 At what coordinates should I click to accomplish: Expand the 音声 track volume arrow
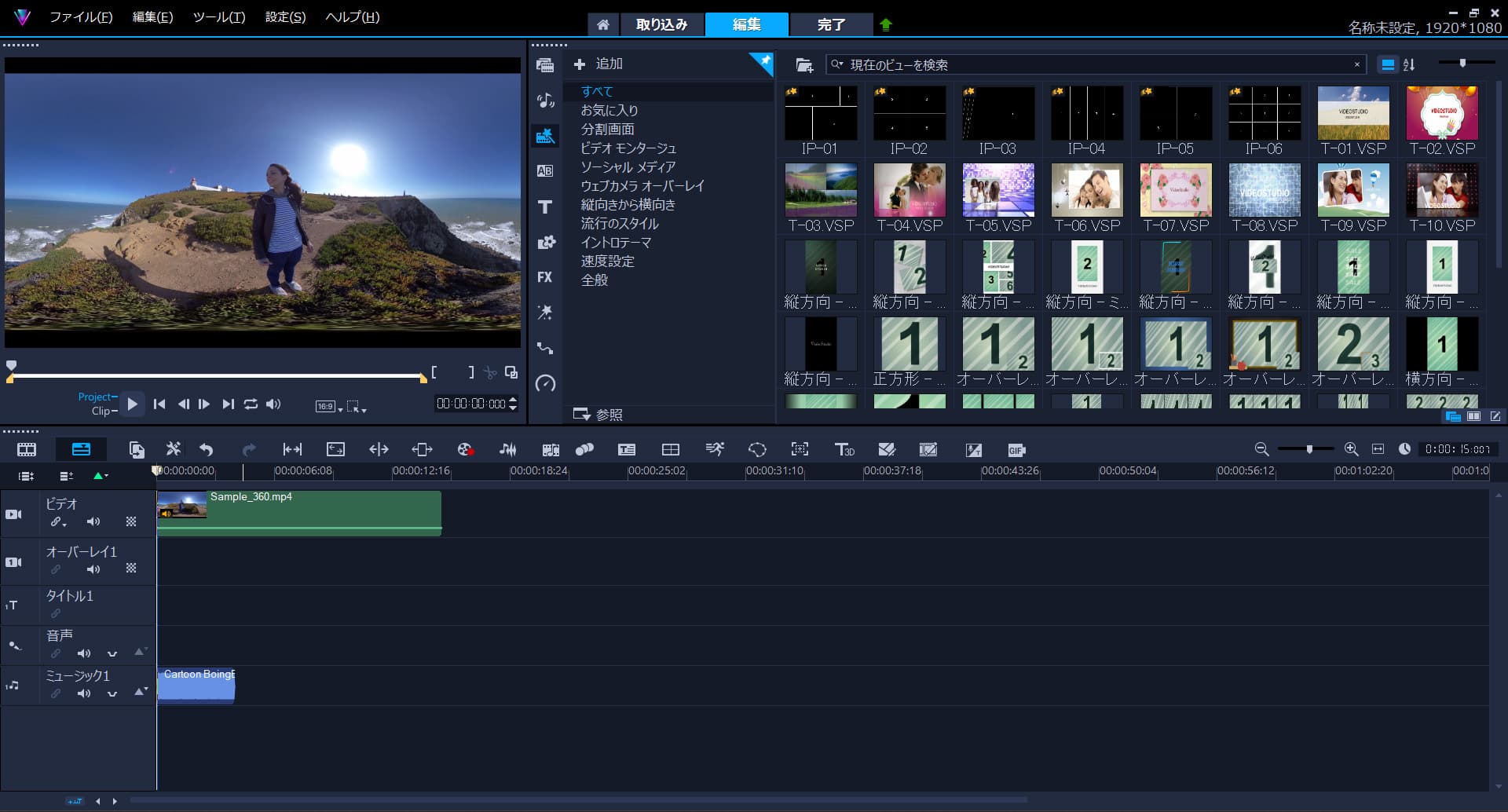pyautogui.click(x=141, y=652)
